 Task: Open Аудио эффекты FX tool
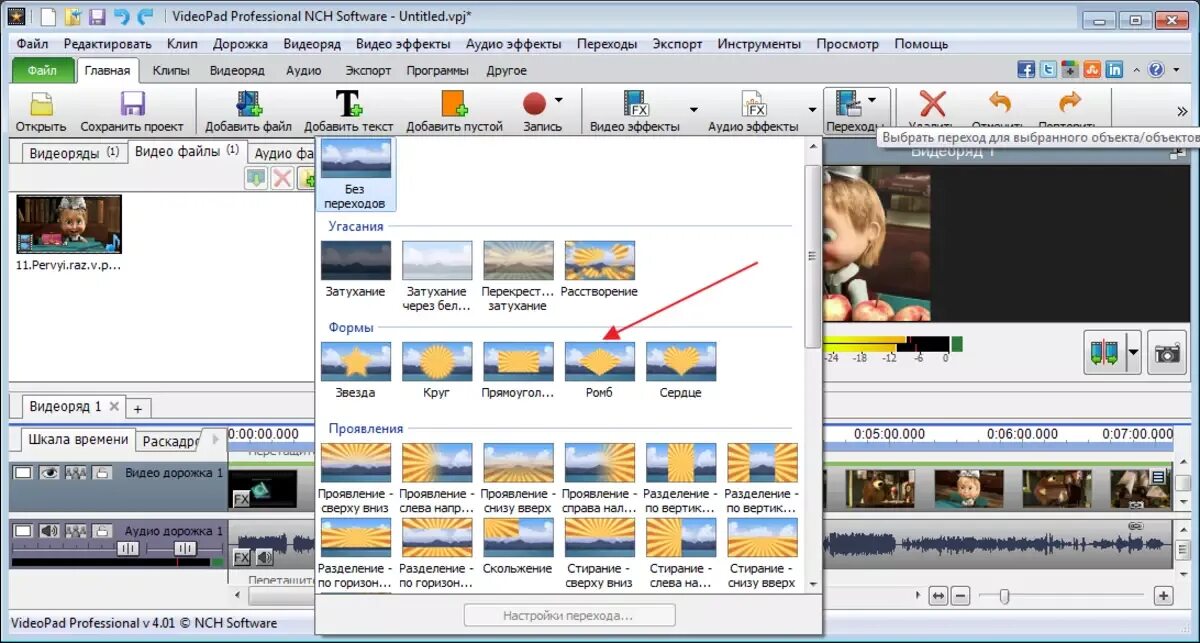tap(753, 104)
